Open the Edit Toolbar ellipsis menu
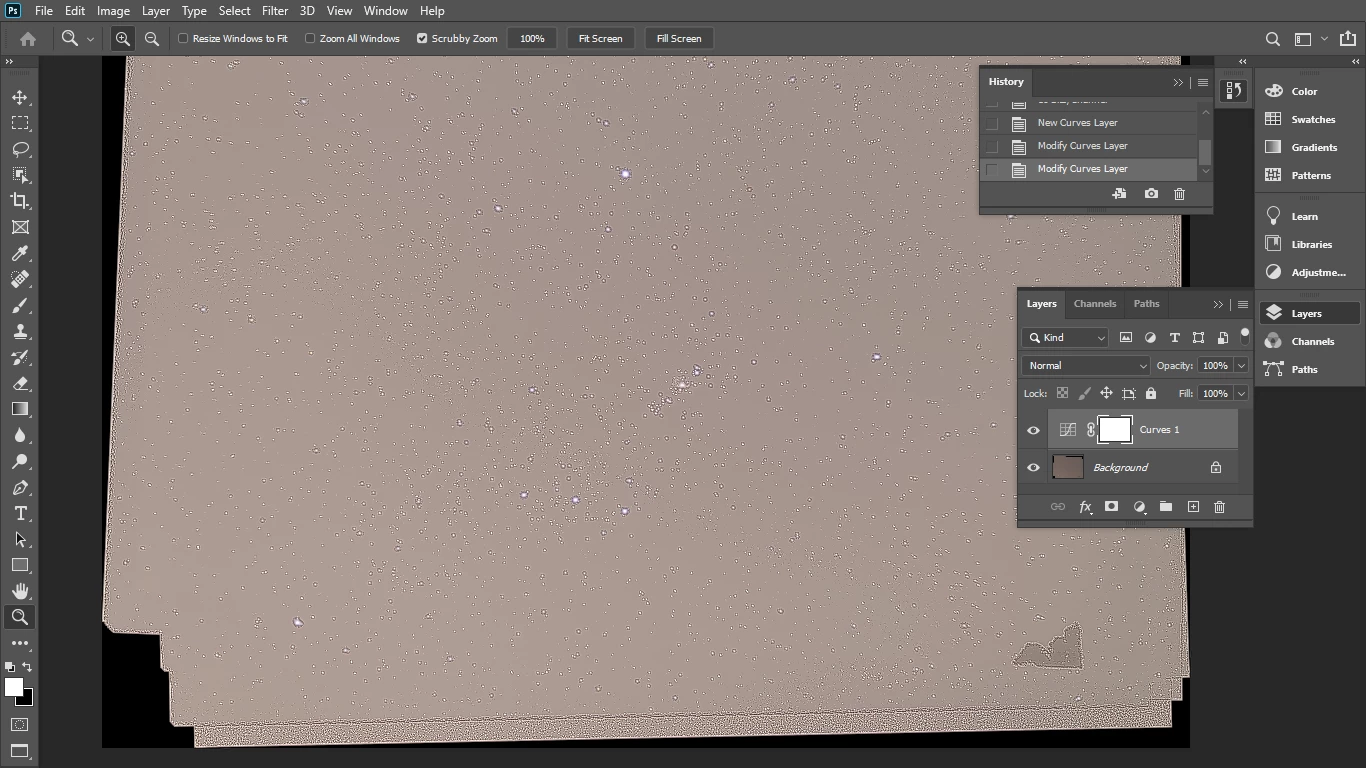Viewport: 1366px width, 768px height. click(20, 643)
